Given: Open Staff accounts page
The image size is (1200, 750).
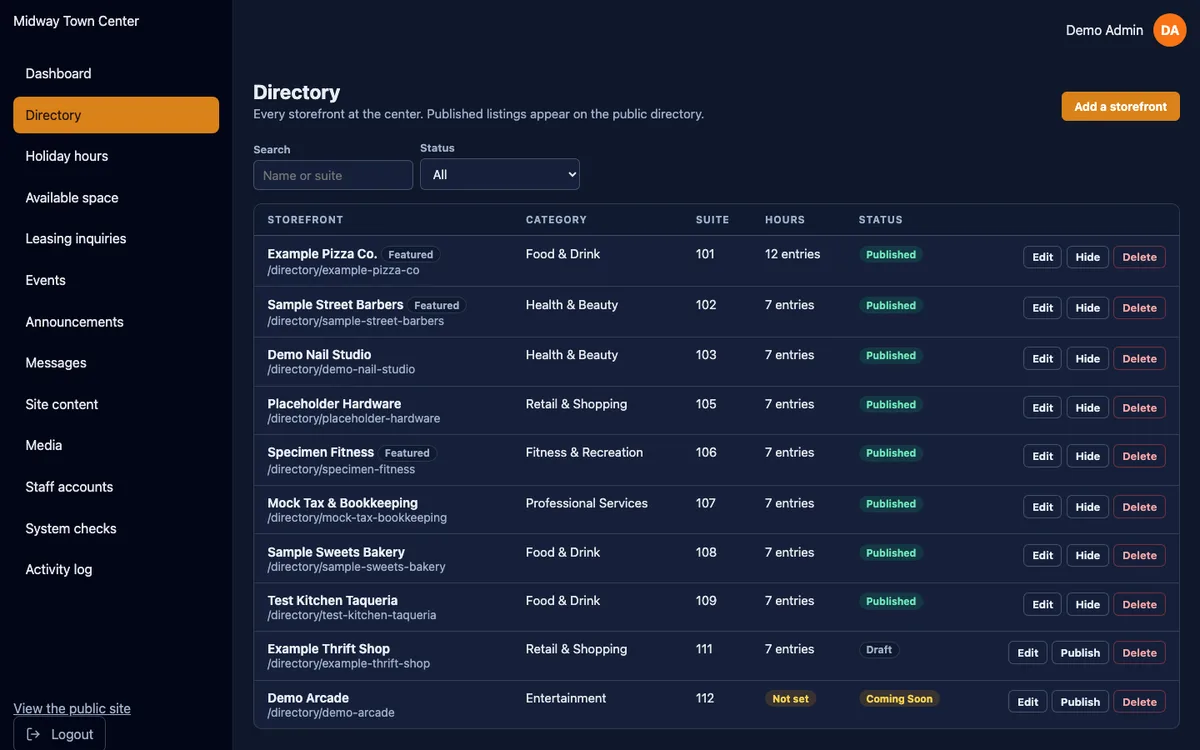Looking at the screenshot, I should 116,487.
